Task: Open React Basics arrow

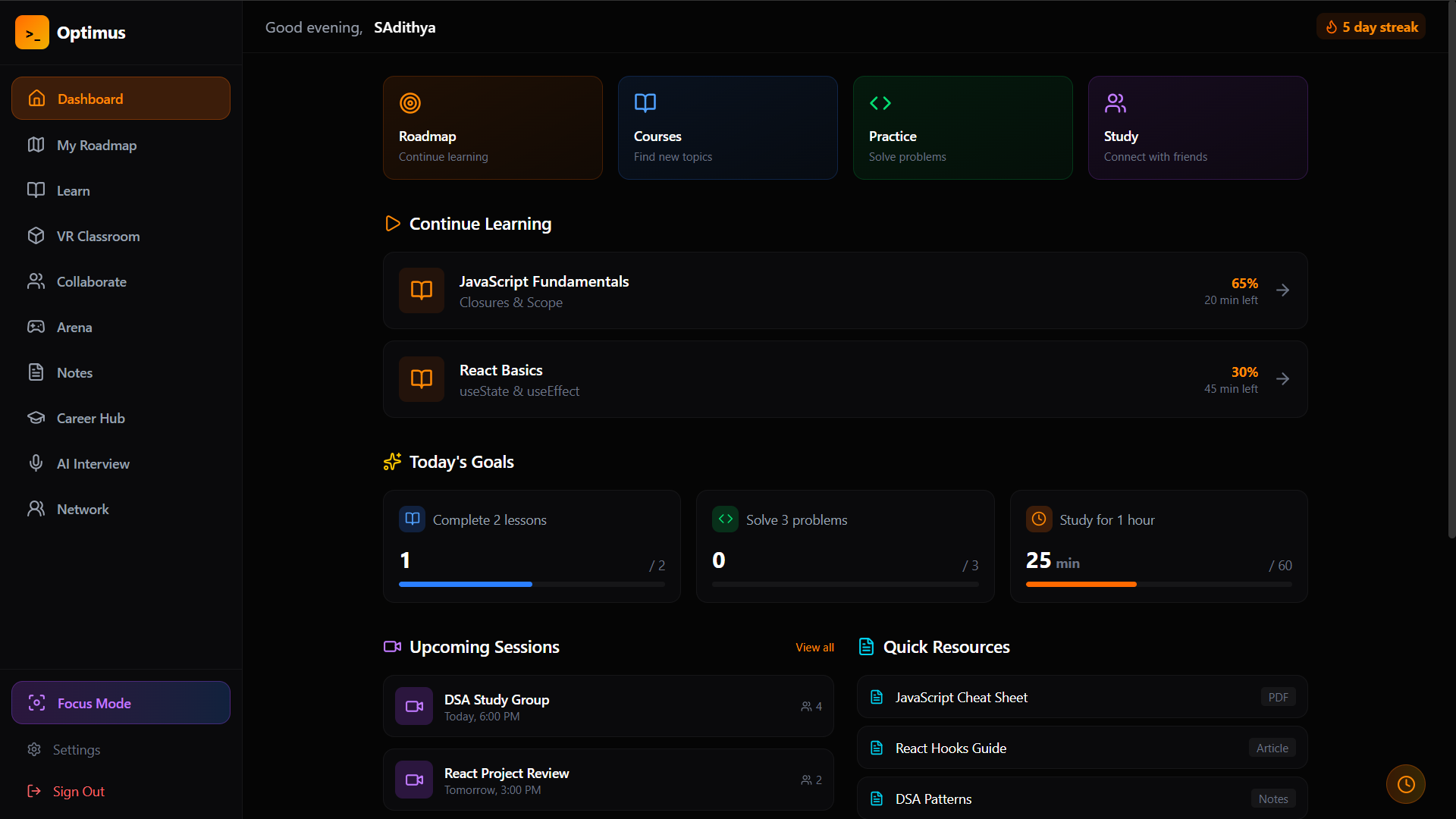Action: [1282, 379]
